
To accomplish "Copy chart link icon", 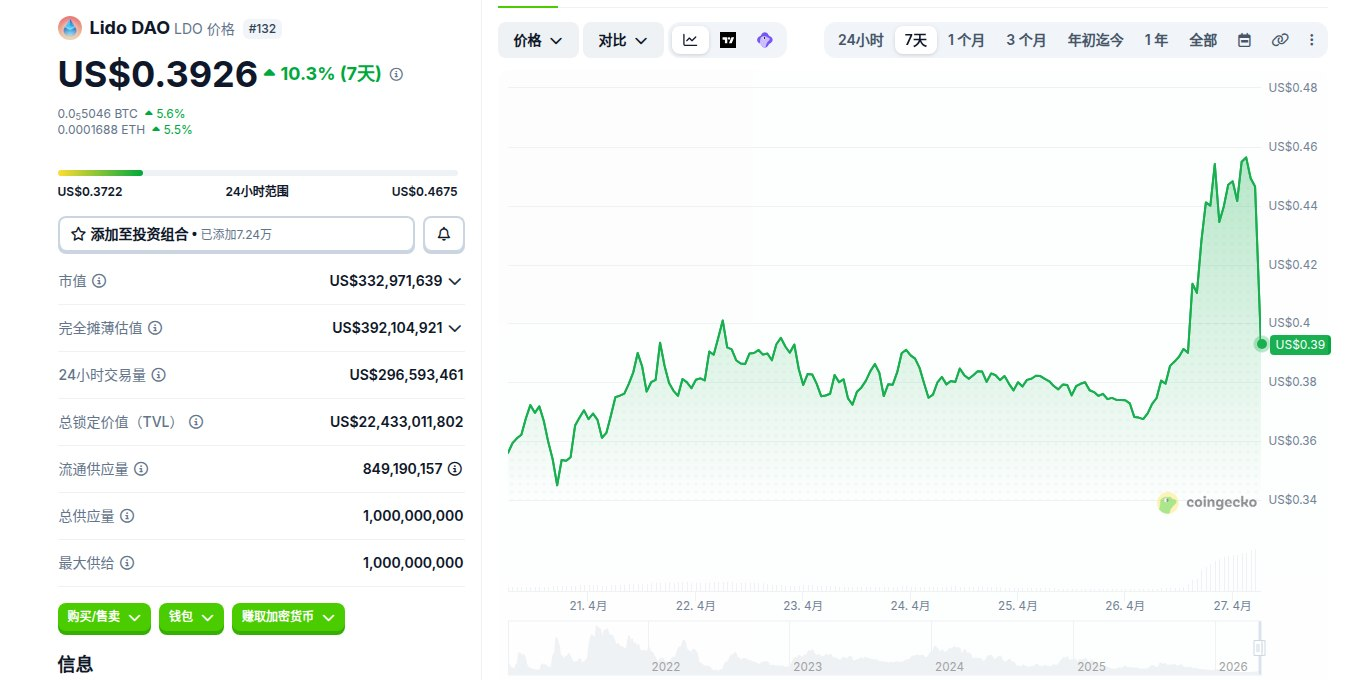I will tap(1279, 40).
